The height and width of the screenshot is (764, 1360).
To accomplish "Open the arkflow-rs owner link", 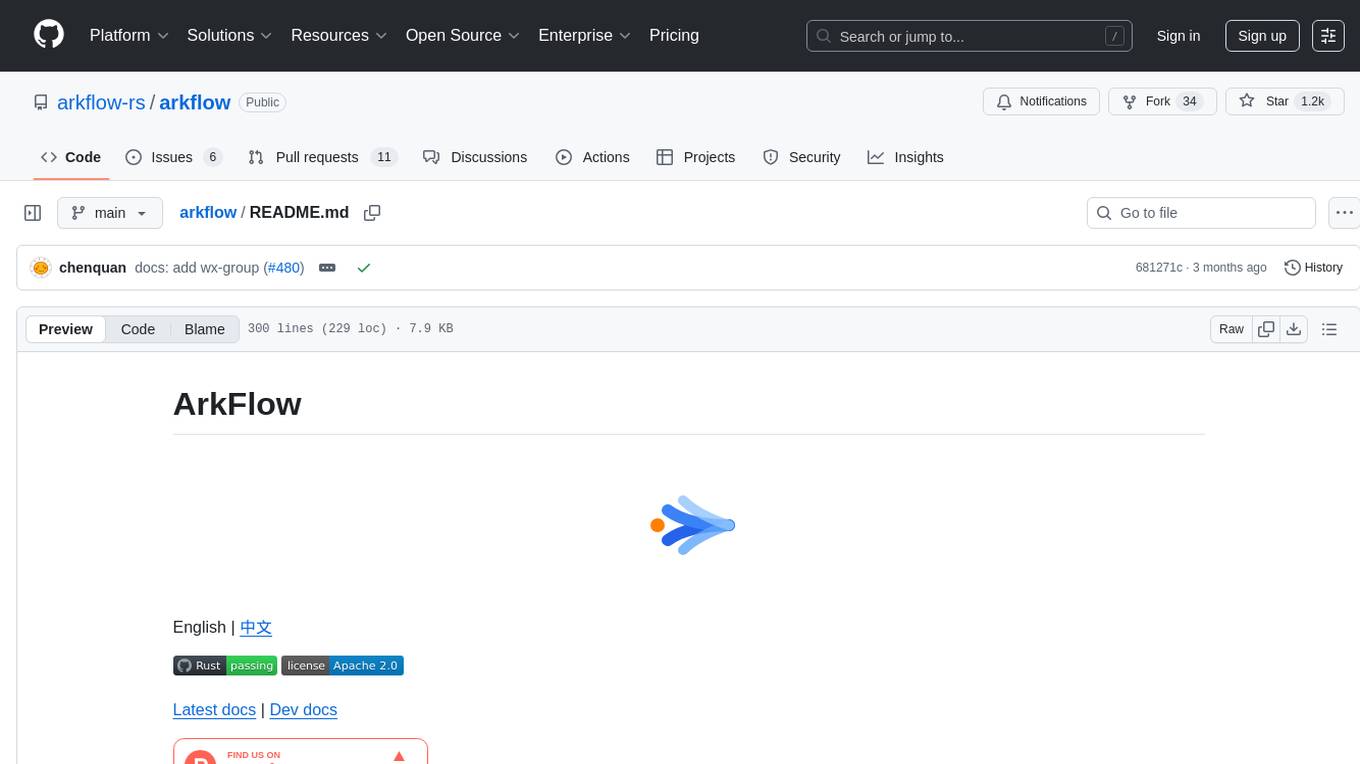I will (x=101, y=102).
